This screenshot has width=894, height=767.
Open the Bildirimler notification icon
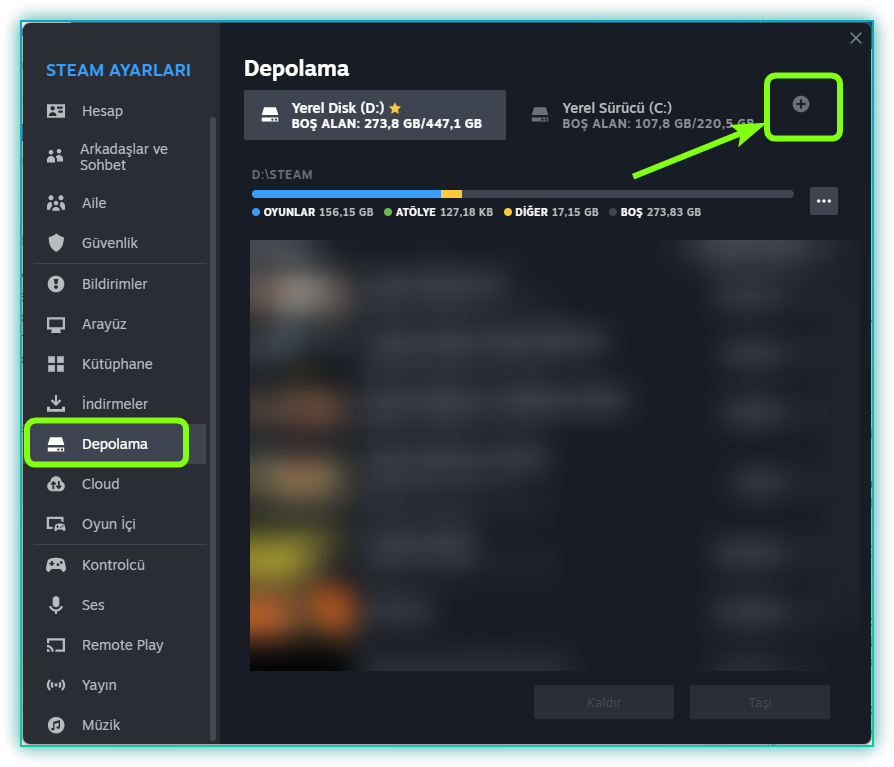point(56,284)
